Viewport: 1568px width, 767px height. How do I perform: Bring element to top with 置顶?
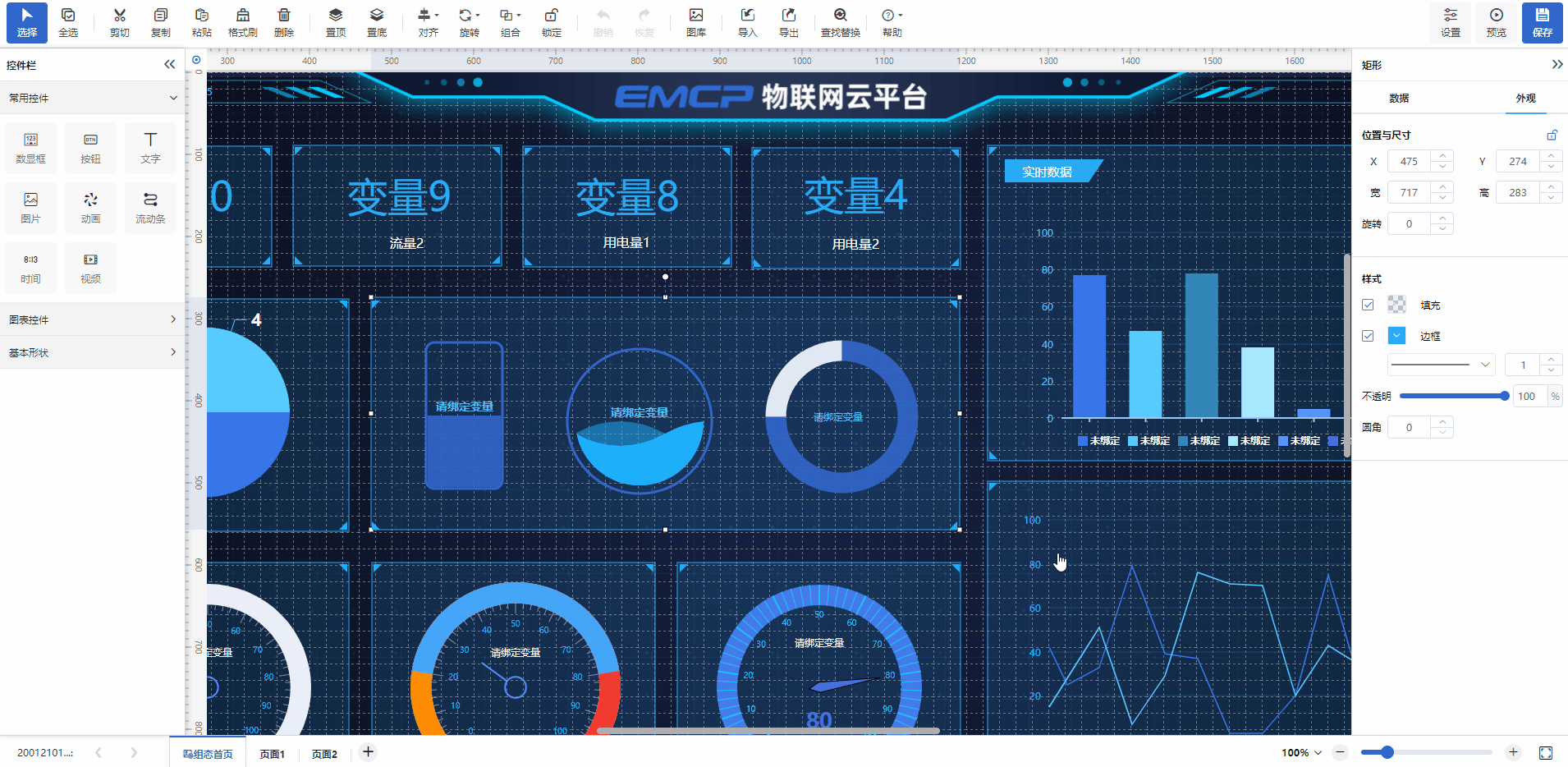pos(336,22)
